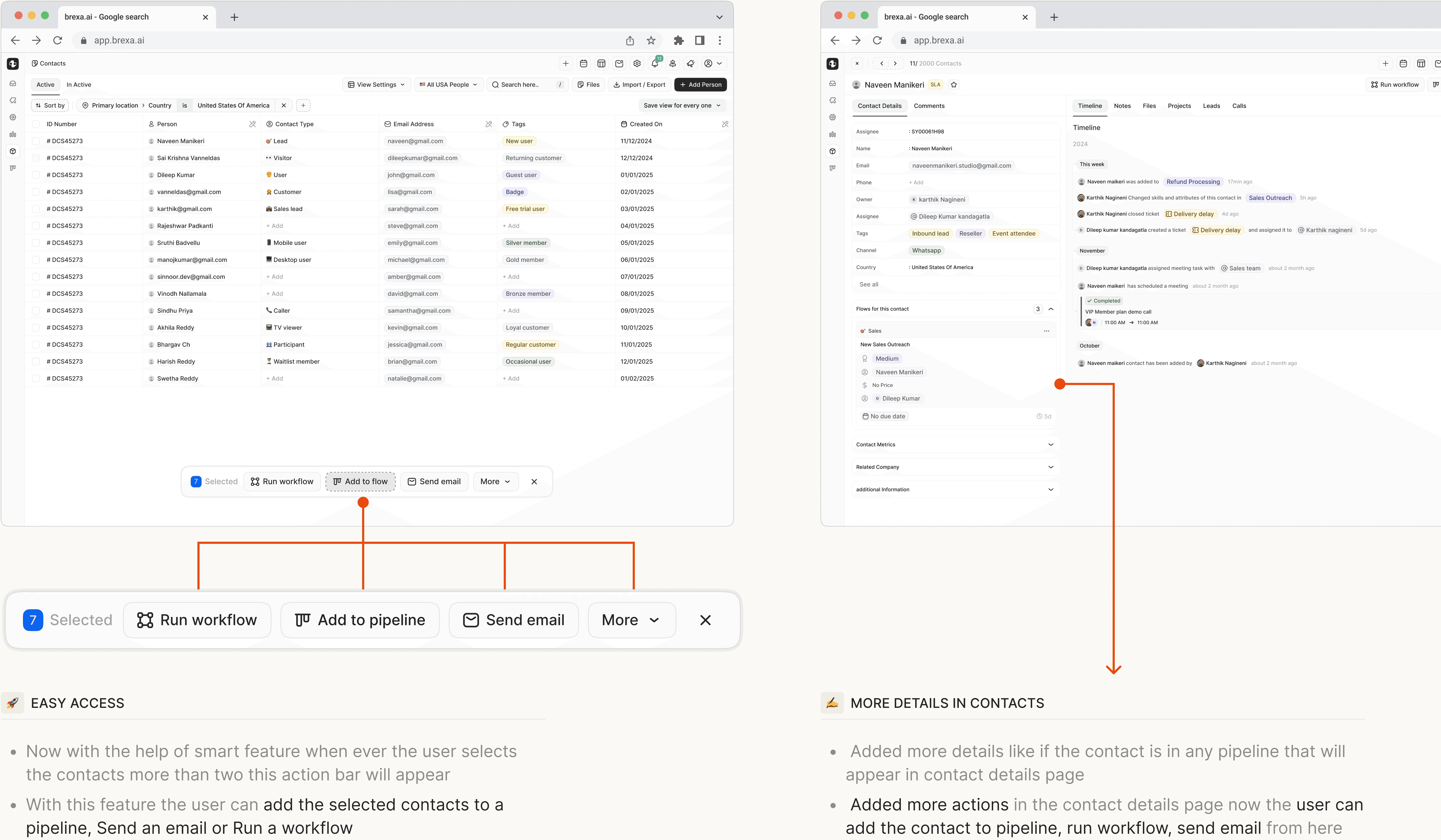The image size is (1441, 840).
Task: Click the announcements megaphone icon
Action: point(691,64)
